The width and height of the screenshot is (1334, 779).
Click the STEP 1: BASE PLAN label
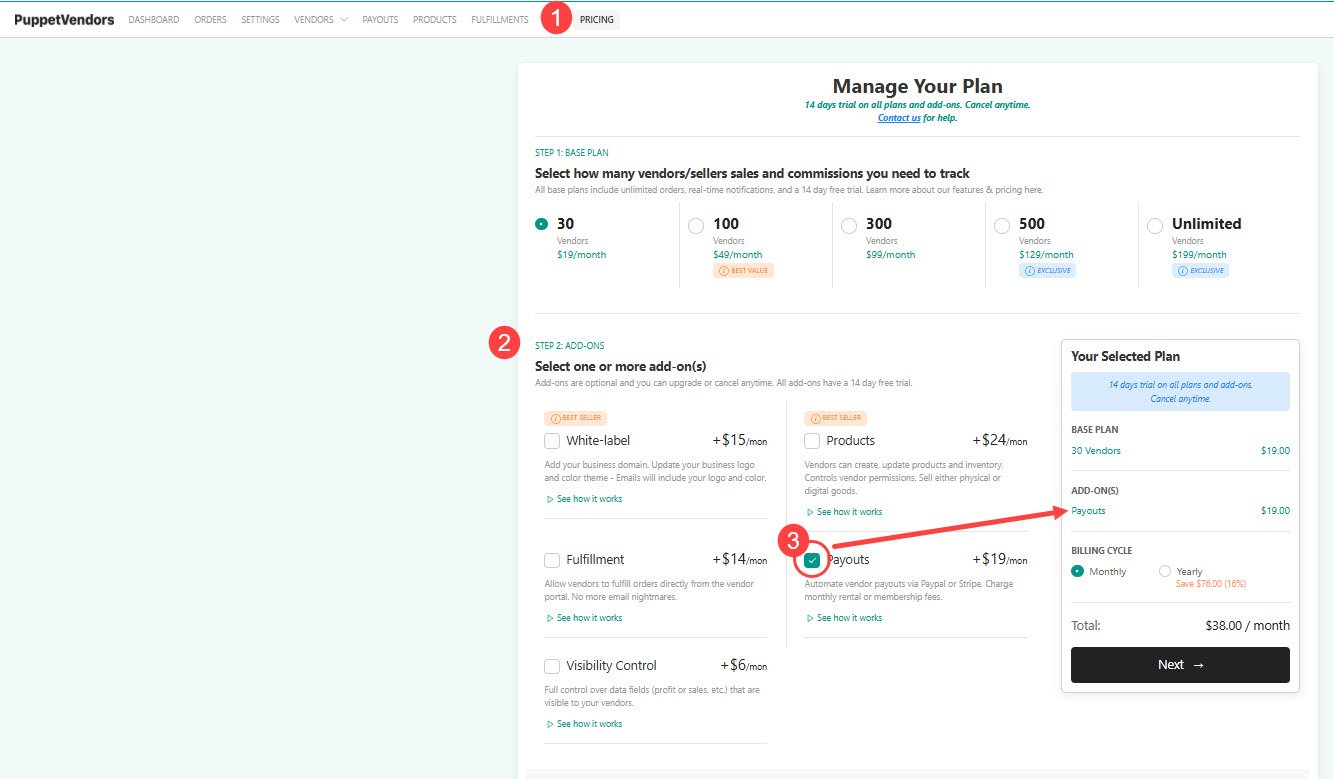point(572,153)
